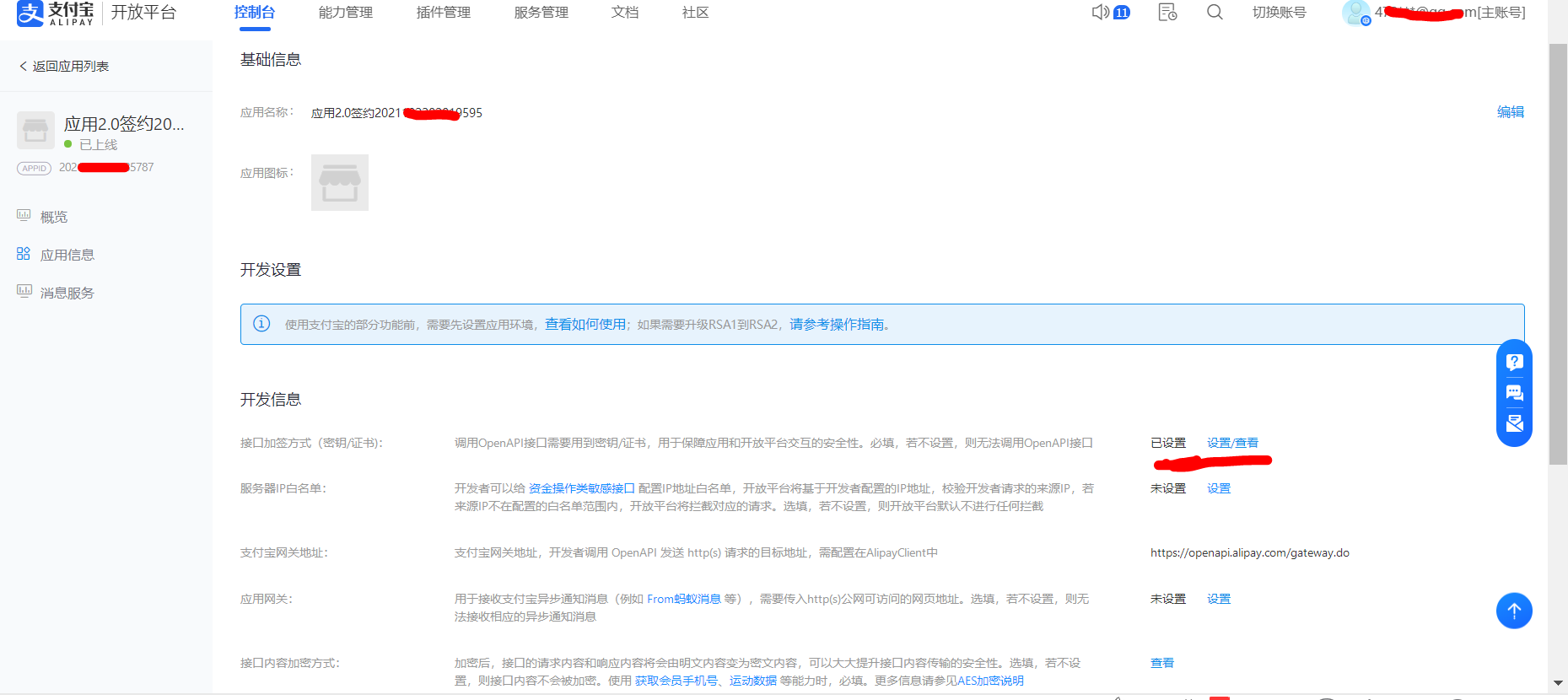Viewport: 1568px width, 700px height.
Task: Click the gateway URL https://openapi.alipay.com/gateway.do
Action: tap(1250, 553)
